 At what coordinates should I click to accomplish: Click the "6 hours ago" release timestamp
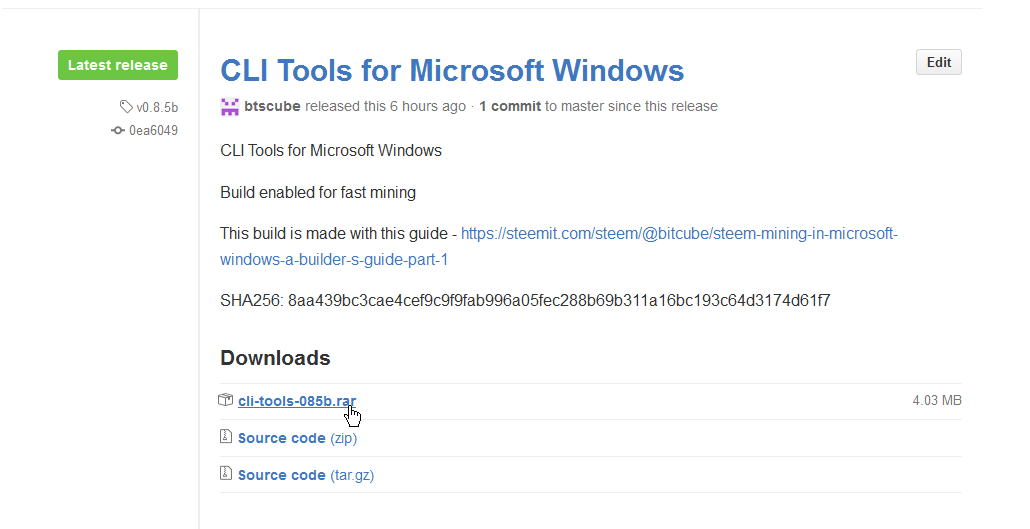(427, 106)
